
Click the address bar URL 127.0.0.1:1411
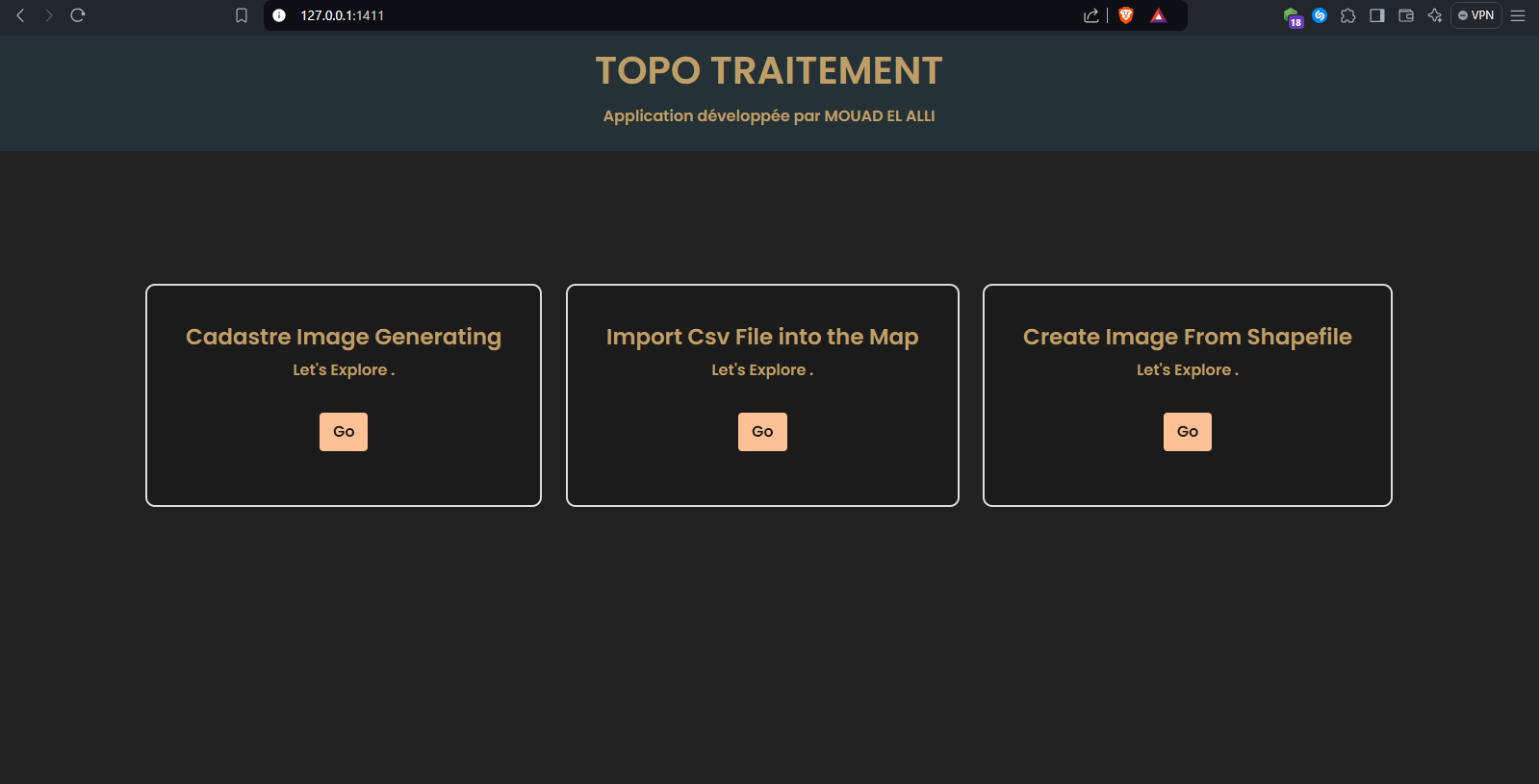pos(343,15)
